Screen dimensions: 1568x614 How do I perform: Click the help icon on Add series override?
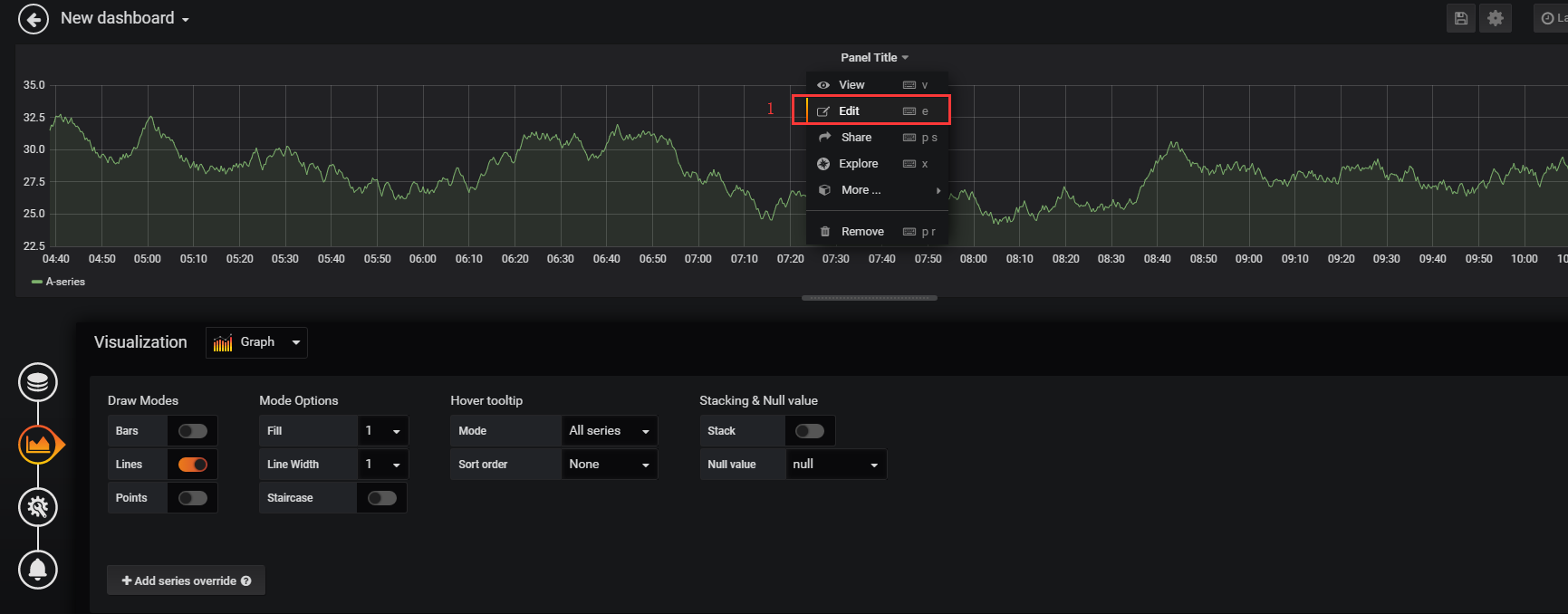click(x=245, y=580)
